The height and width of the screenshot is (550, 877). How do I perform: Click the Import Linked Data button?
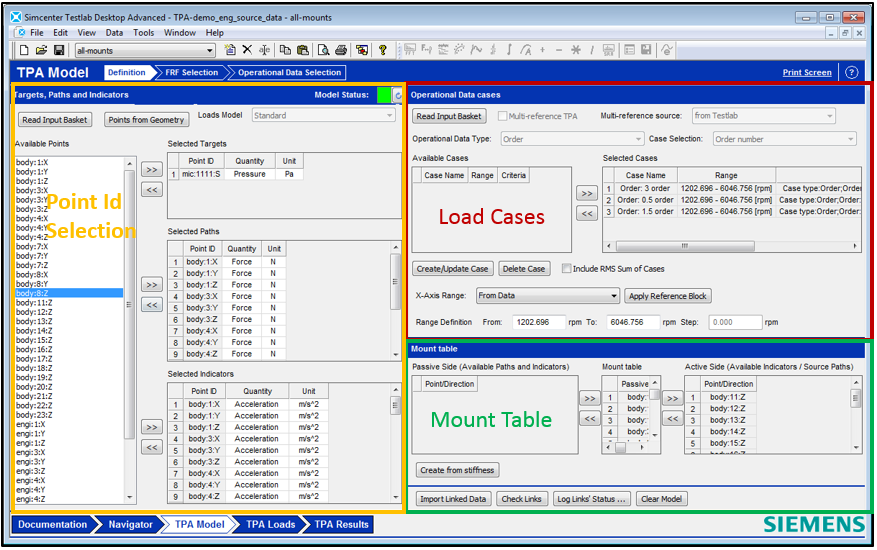coord(453,499)
